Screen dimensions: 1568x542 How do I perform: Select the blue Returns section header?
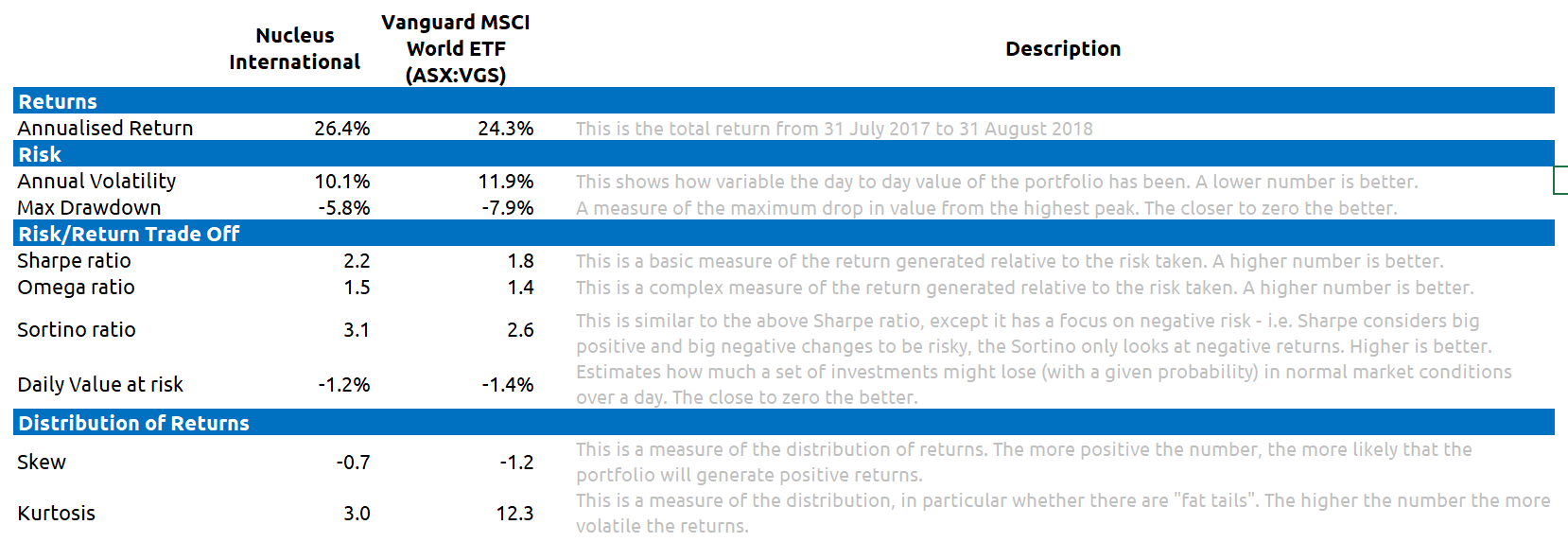[59, 101]
